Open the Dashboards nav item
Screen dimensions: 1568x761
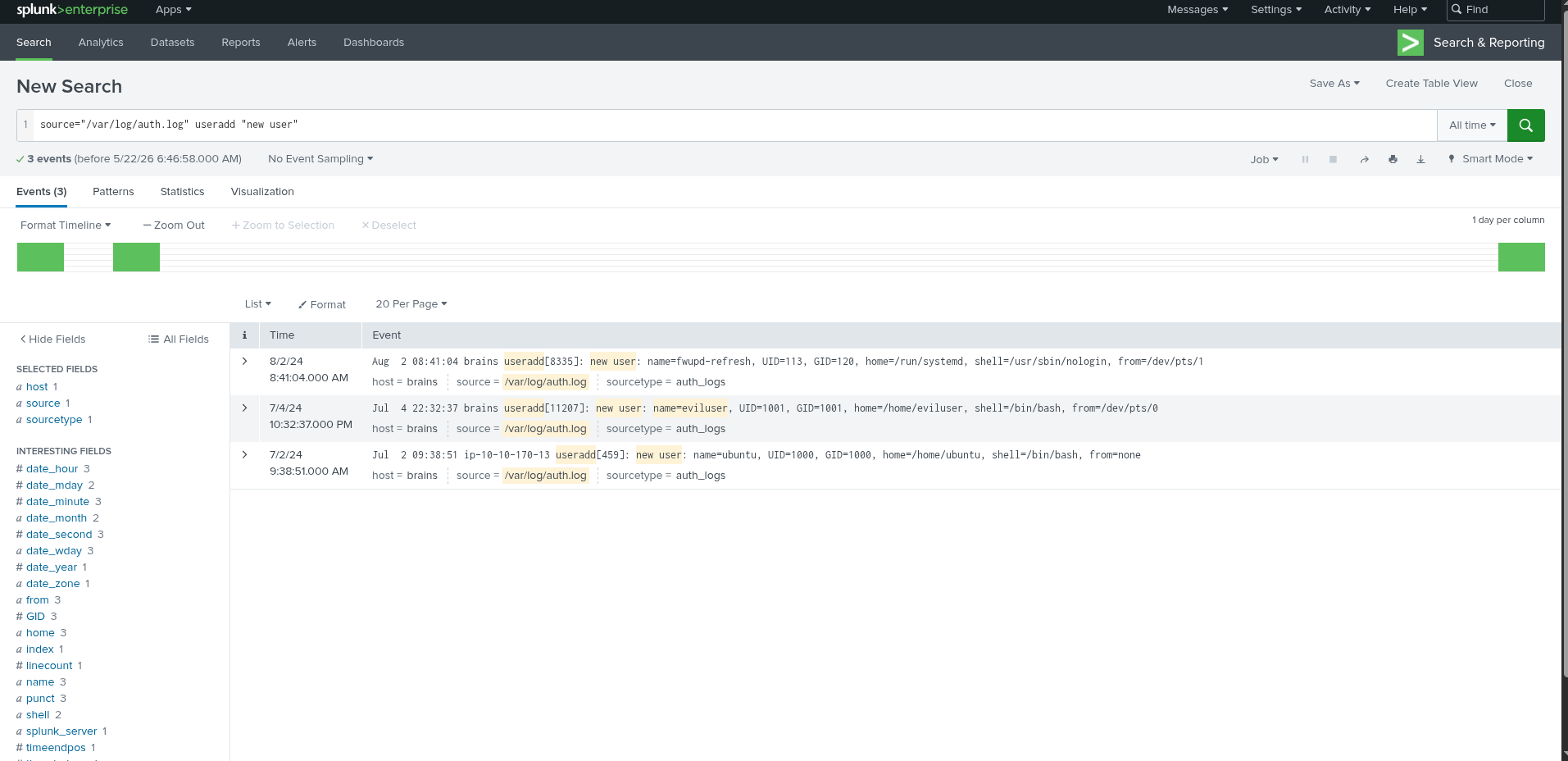[374, 43]
